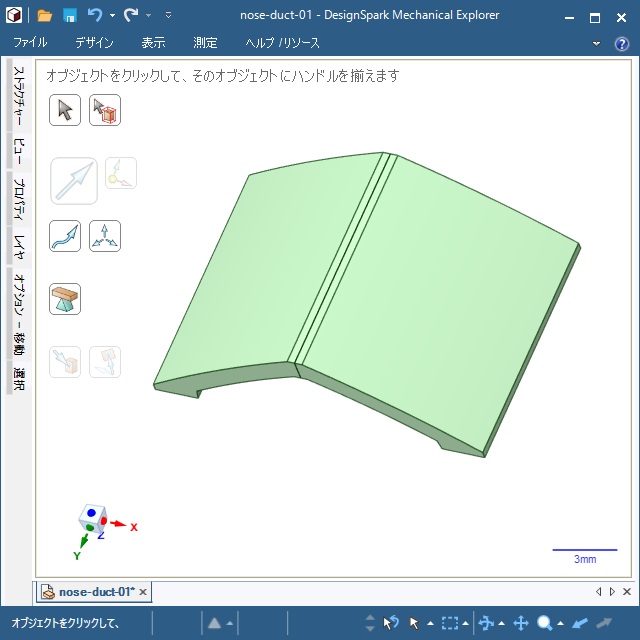Click the help question mark icon

[x=621, y=44]
